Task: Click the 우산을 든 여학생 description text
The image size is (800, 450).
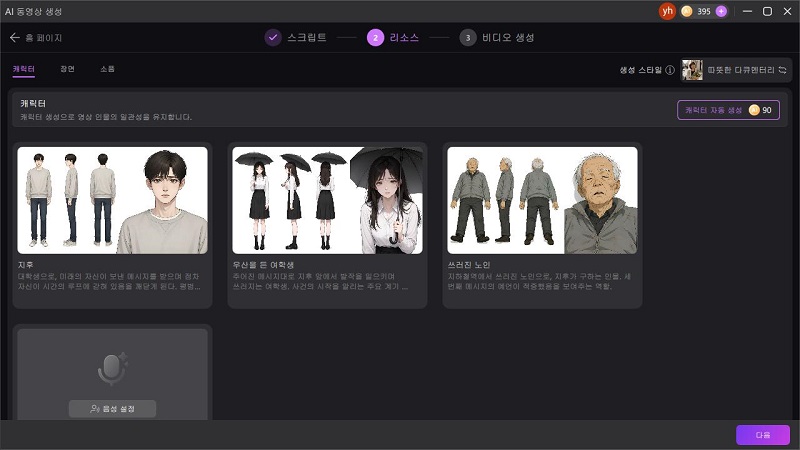Action: tap(320, 281)
